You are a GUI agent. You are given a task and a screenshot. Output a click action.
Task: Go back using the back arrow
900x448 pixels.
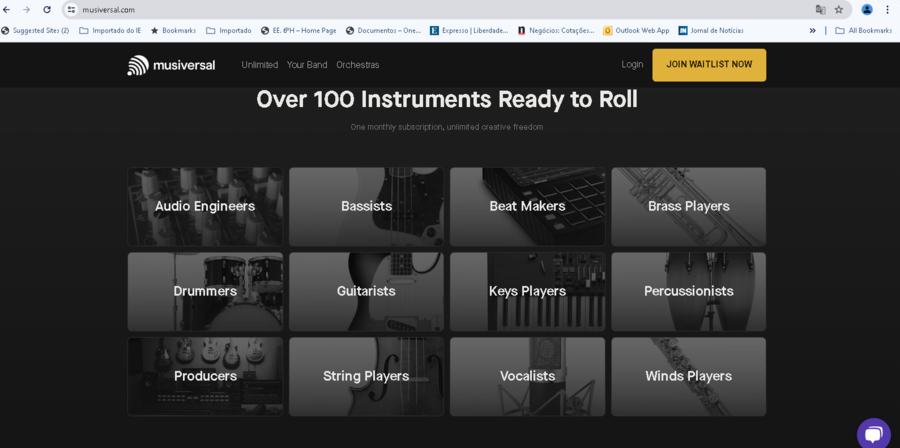click(8, 10)
